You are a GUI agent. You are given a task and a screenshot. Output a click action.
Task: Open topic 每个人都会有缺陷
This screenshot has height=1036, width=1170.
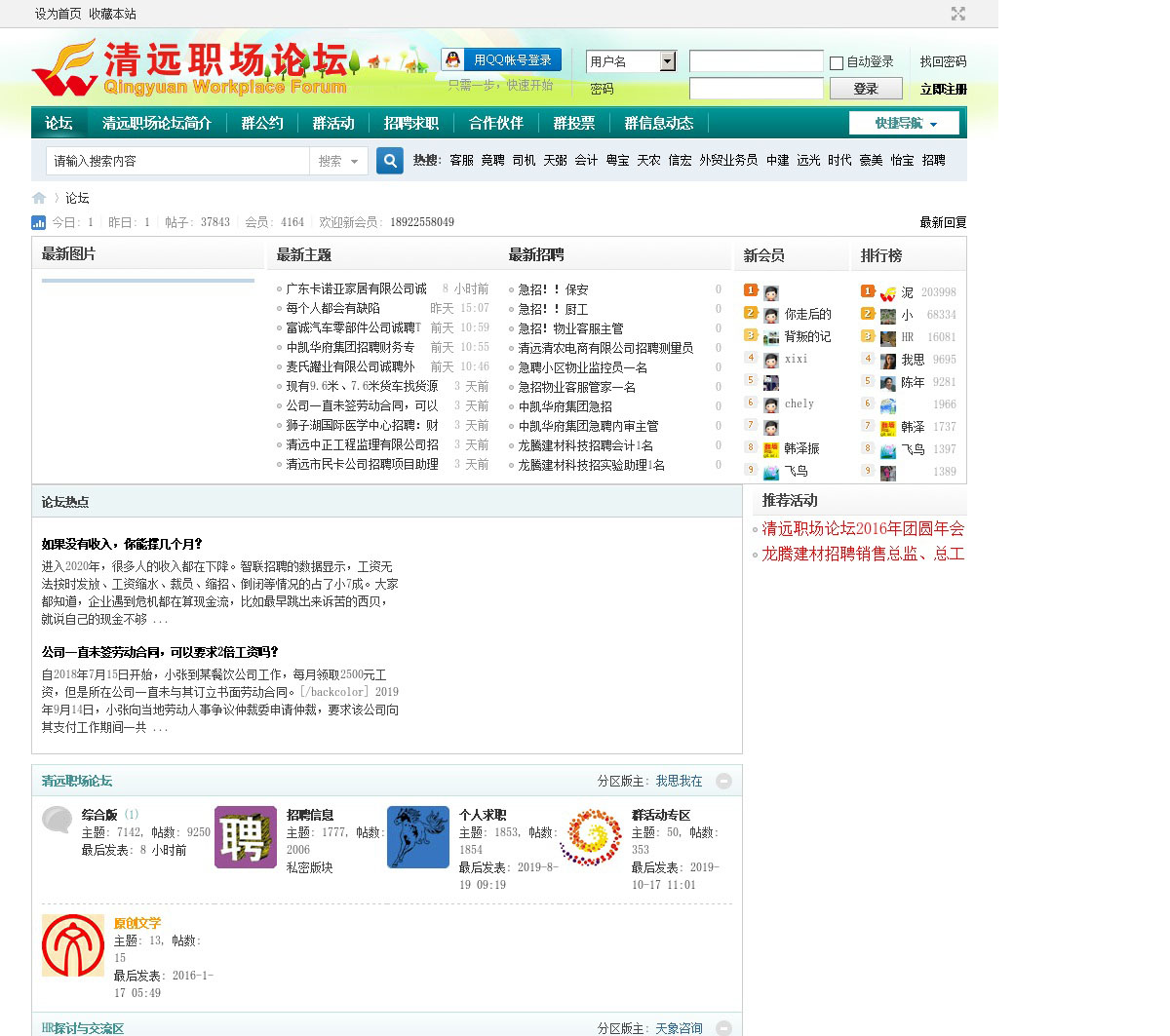tap(332, 308)
